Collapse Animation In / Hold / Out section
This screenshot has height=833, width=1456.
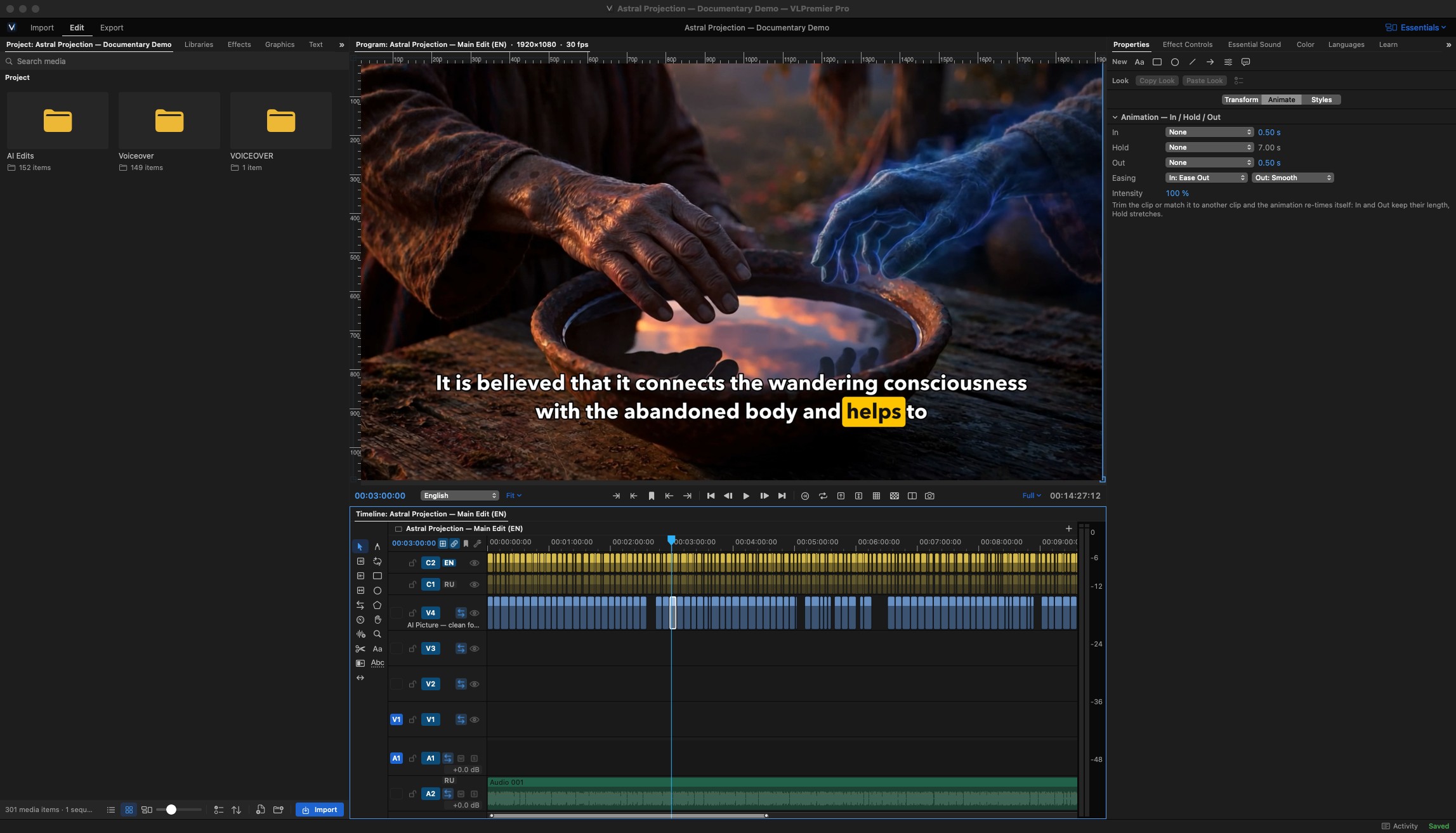click(x=1115, y=117)
